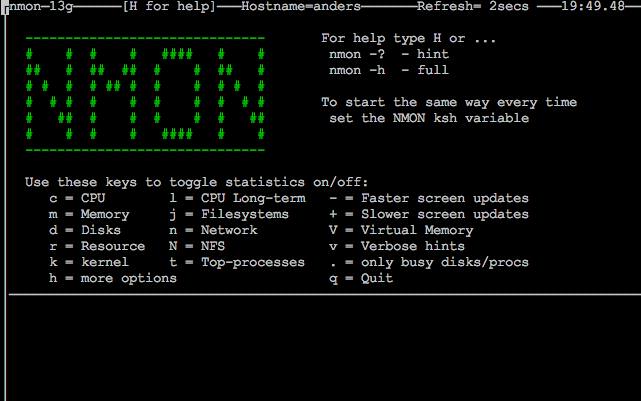This screenshot has width=641, height=401.
Task: Click 'Use these keys to toggle statistics on/off:'
Action: pyautogui.click(x=197, y=182)
